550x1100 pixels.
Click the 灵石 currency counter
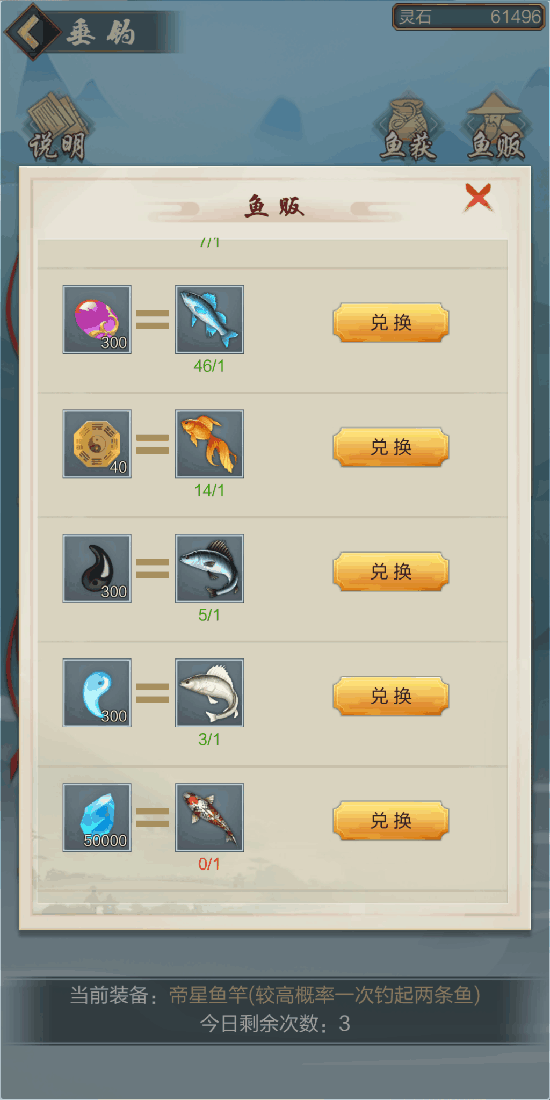coord(468,17)
